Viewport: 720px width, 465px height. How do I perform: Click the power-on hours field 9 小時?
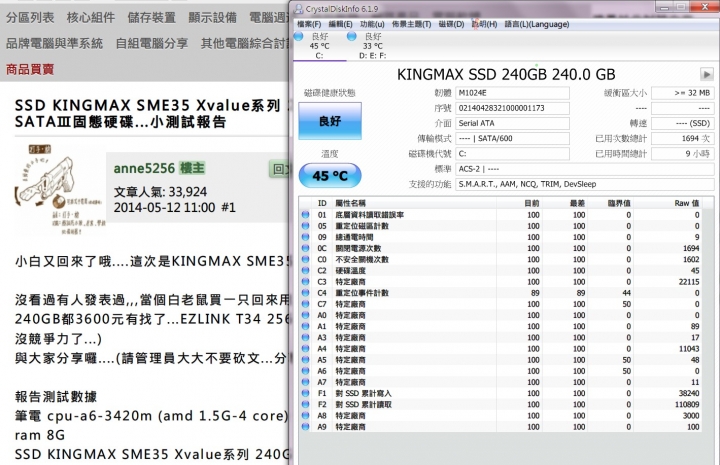(682, 154)
